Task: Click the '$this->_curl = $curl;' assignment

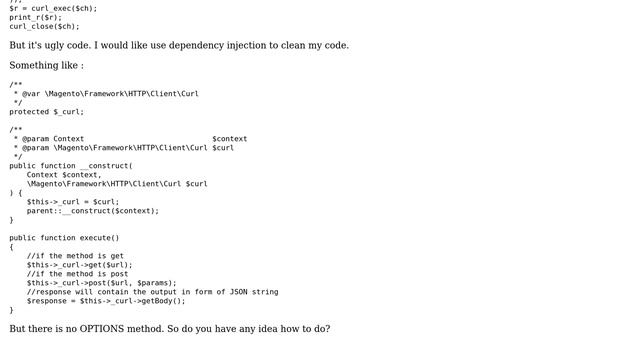Action: point(73,202)
